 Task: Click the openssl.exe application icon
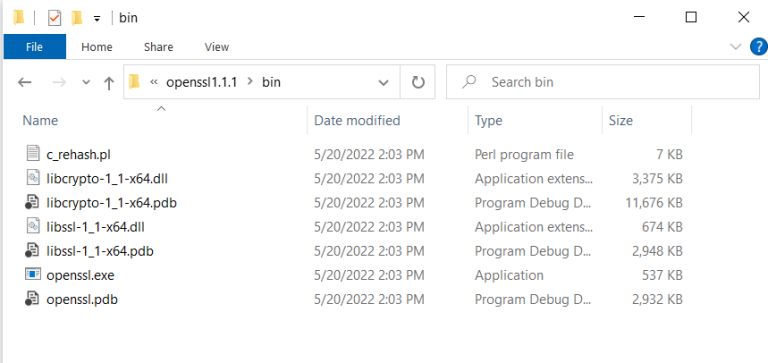point(33,274)
